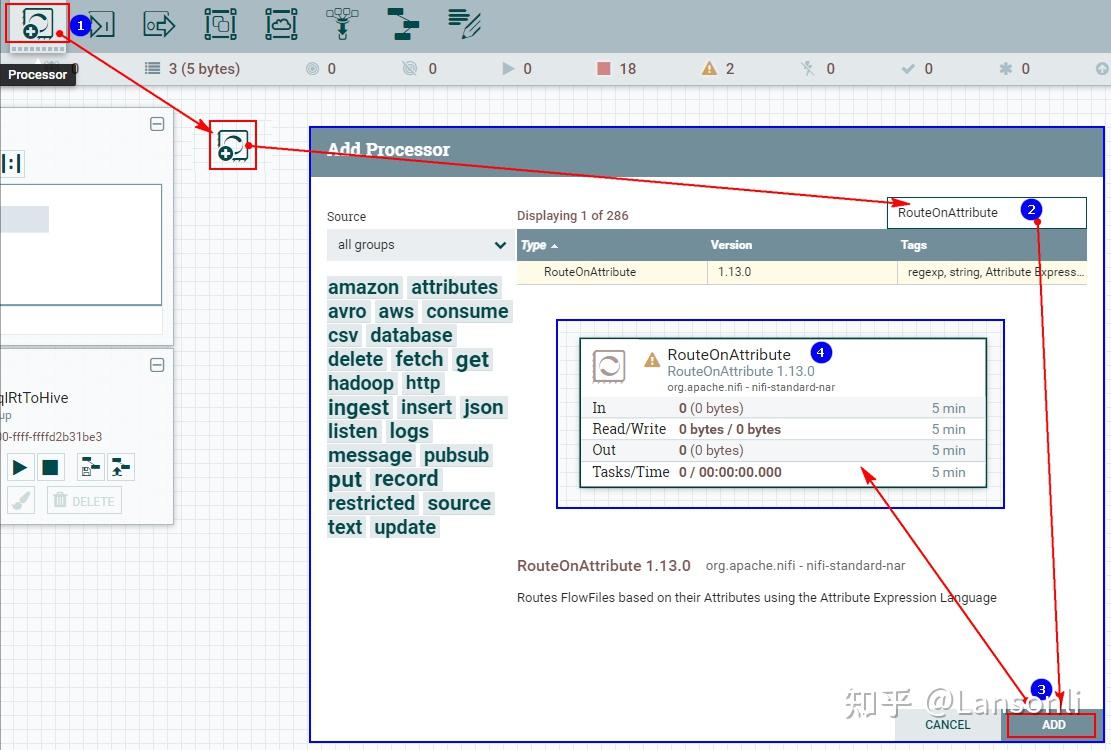Viewport: 1111px width, 750px height.
Task: Click the CANCEL button
Action: point(947,725)
